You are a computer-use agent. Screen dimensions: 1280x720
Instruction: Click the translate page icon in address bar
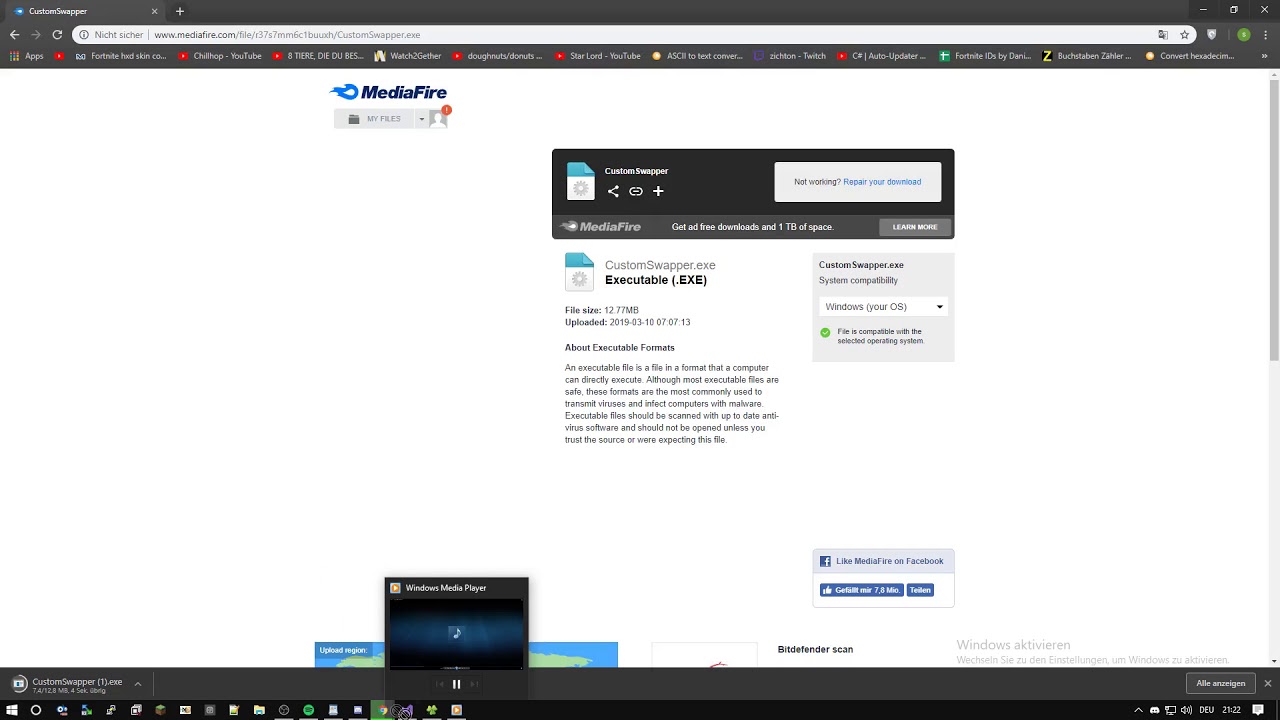[x=1163, y=34]
